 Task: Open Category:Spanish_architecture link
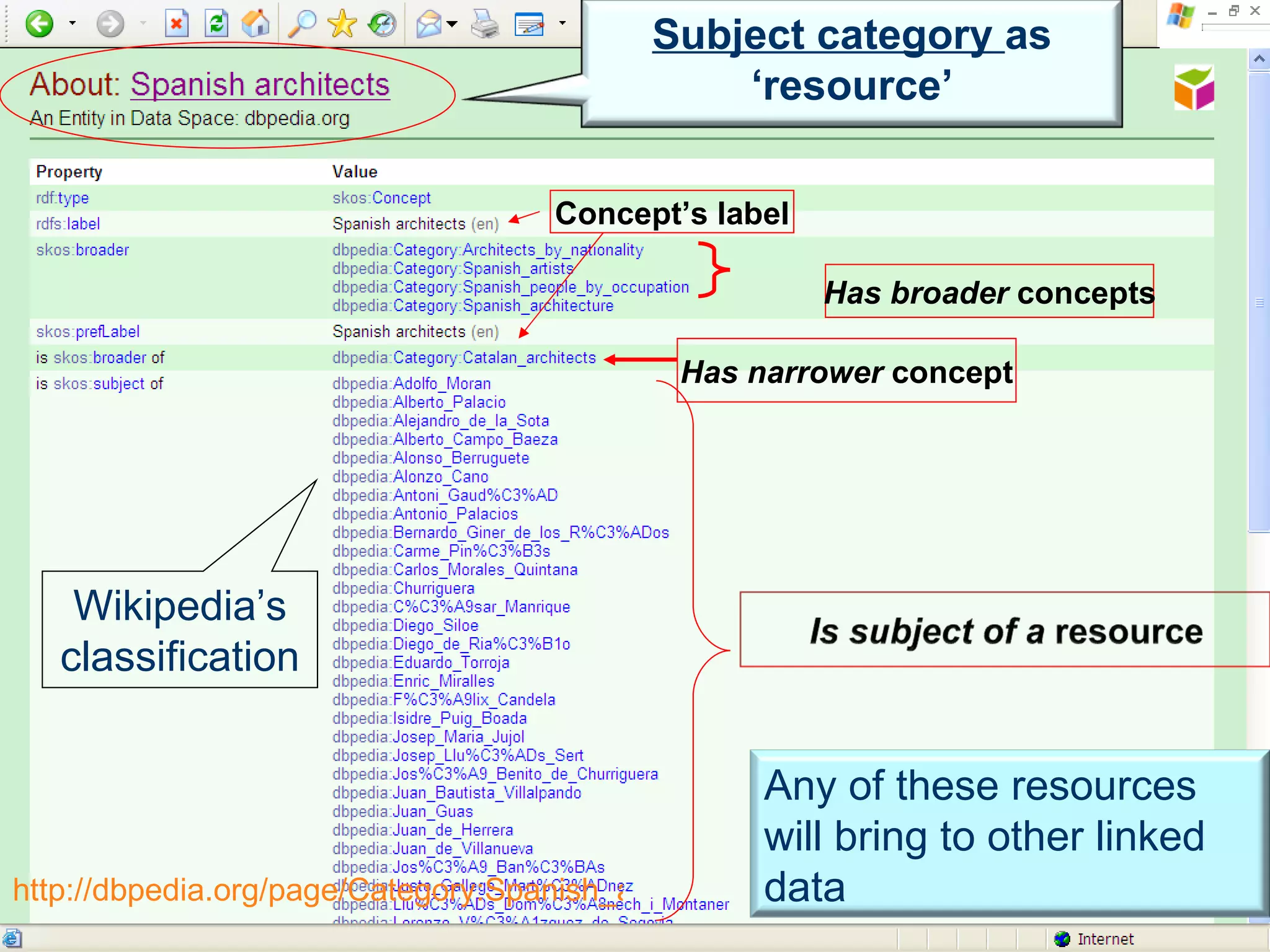(x=473, y=306)
